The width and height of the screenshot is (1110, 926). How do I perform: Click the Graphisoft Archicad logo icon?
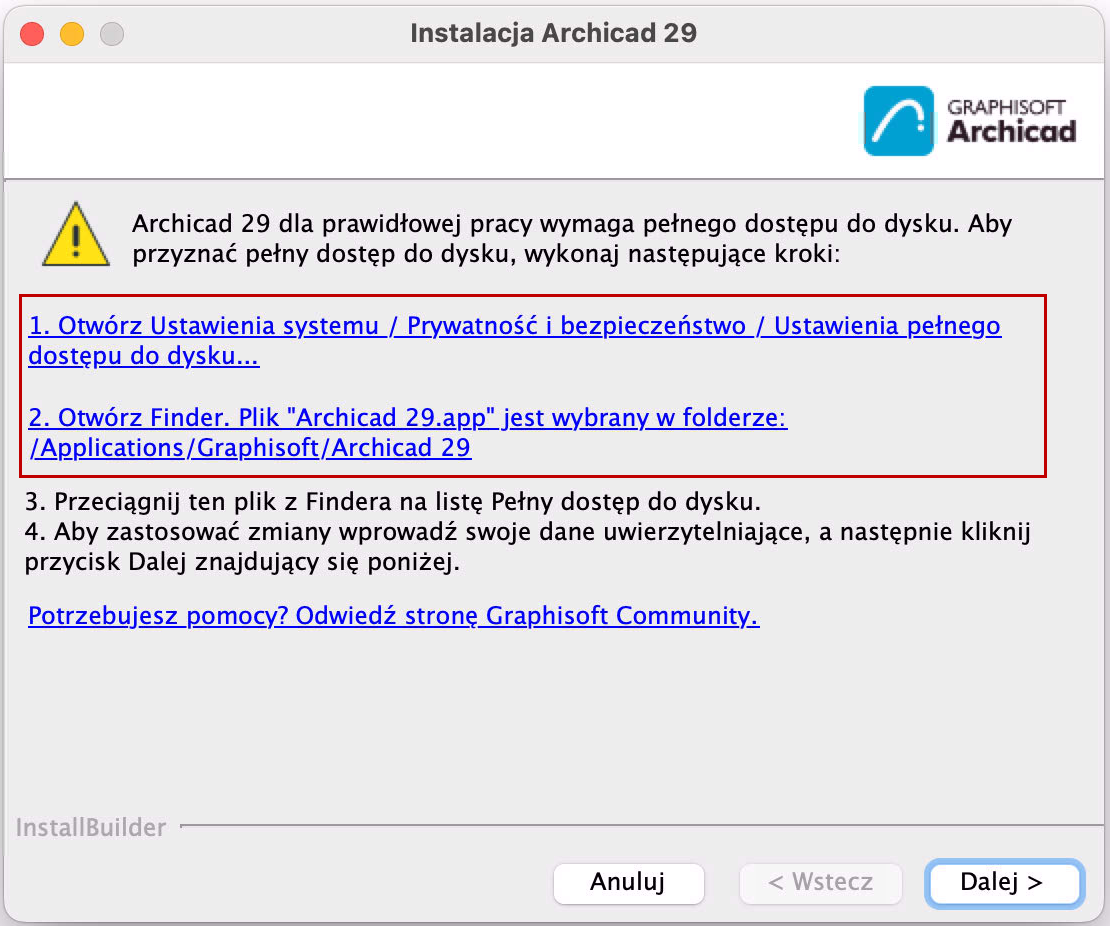click(898, 120)
